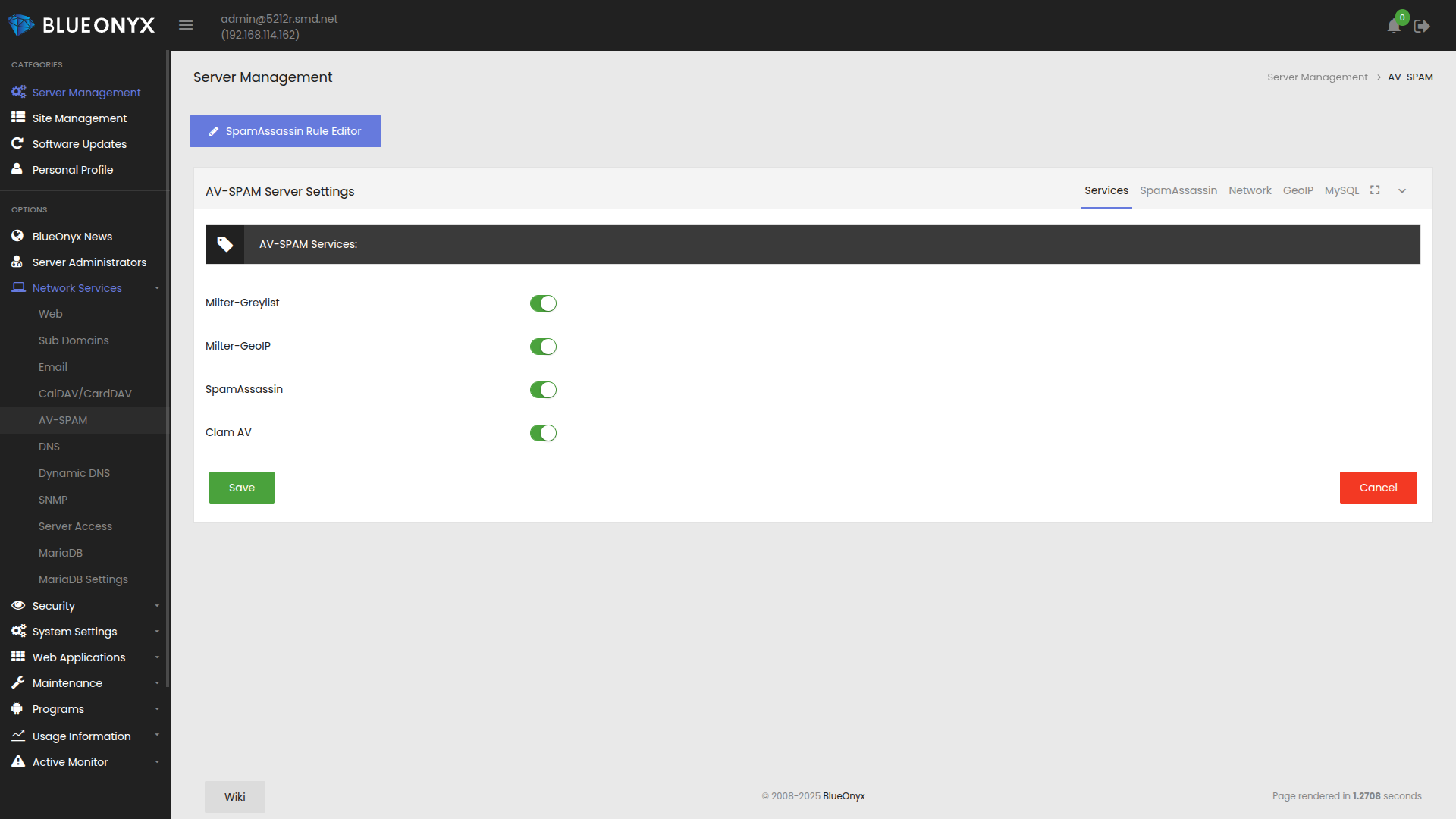Click Server Management breadcrumb link
1456x819 pixels.
coord(1317,77)
